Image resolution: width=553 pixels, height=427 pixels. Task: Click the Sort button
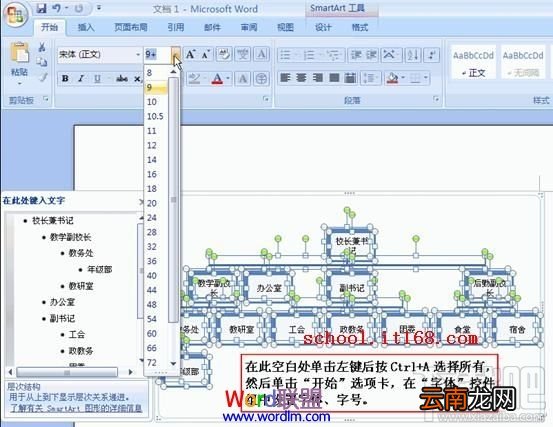pyautogui.click(x=412, y=55)
